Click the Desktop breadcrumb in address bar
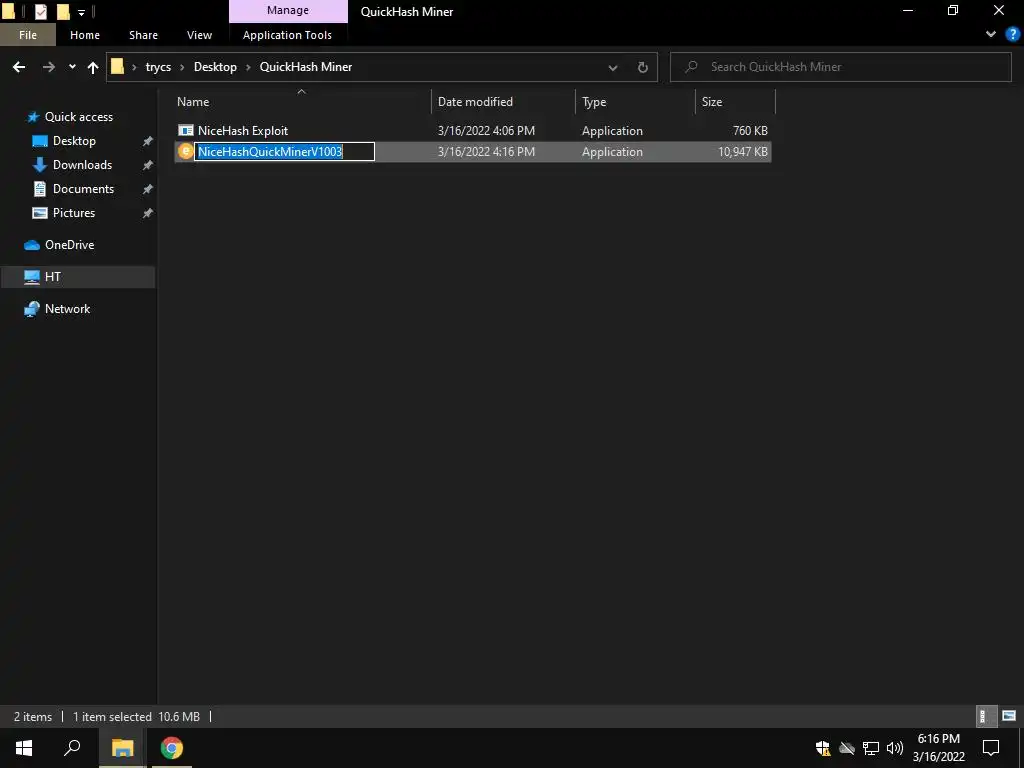Screen dimensions: 1024x768 click(x=215, y=67)
